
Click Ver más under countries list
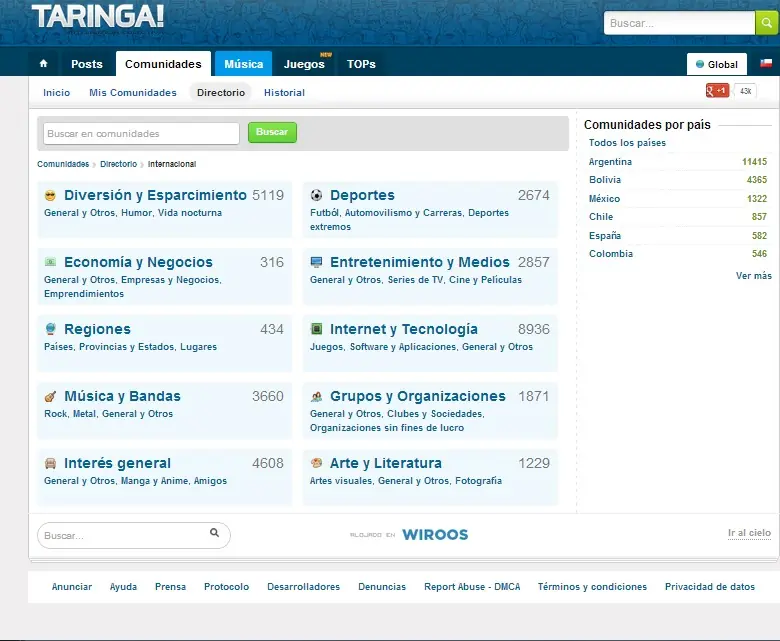point(754,276)
